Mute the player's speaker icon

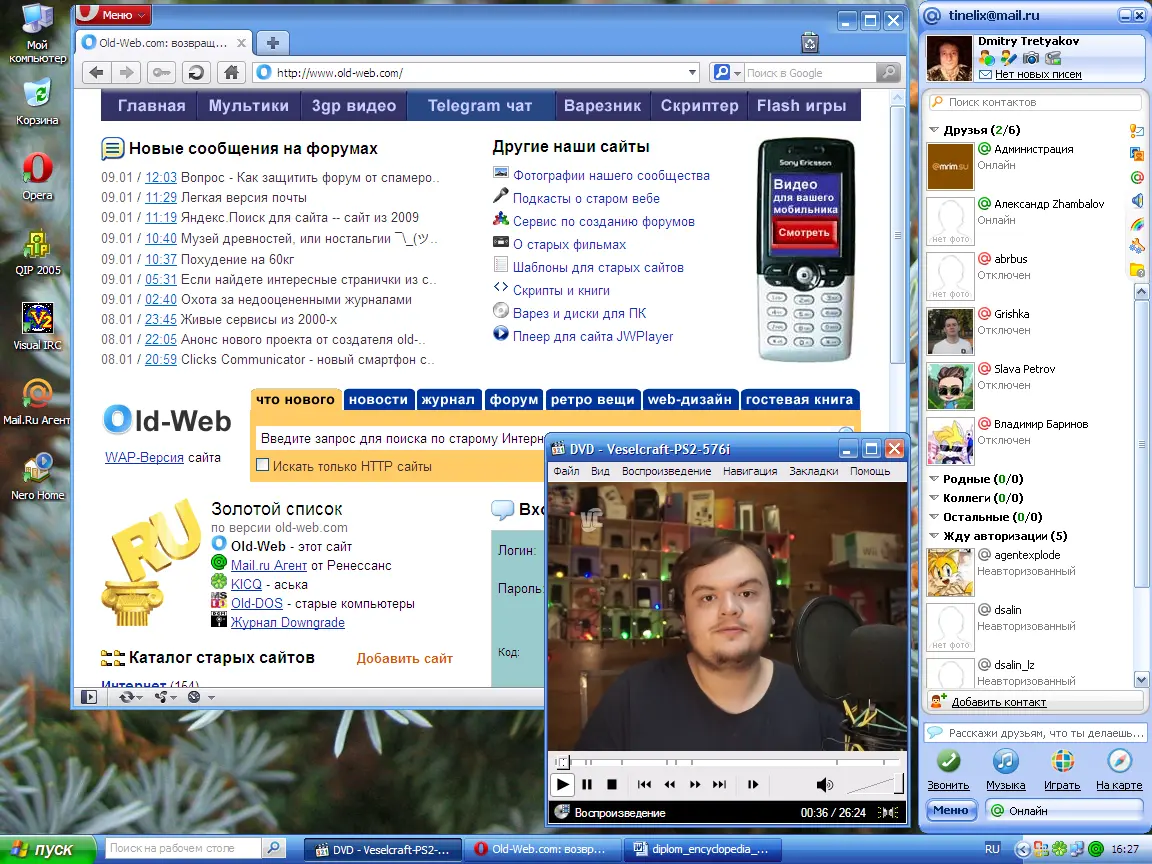pyautogui.click(x=824, y=785)
